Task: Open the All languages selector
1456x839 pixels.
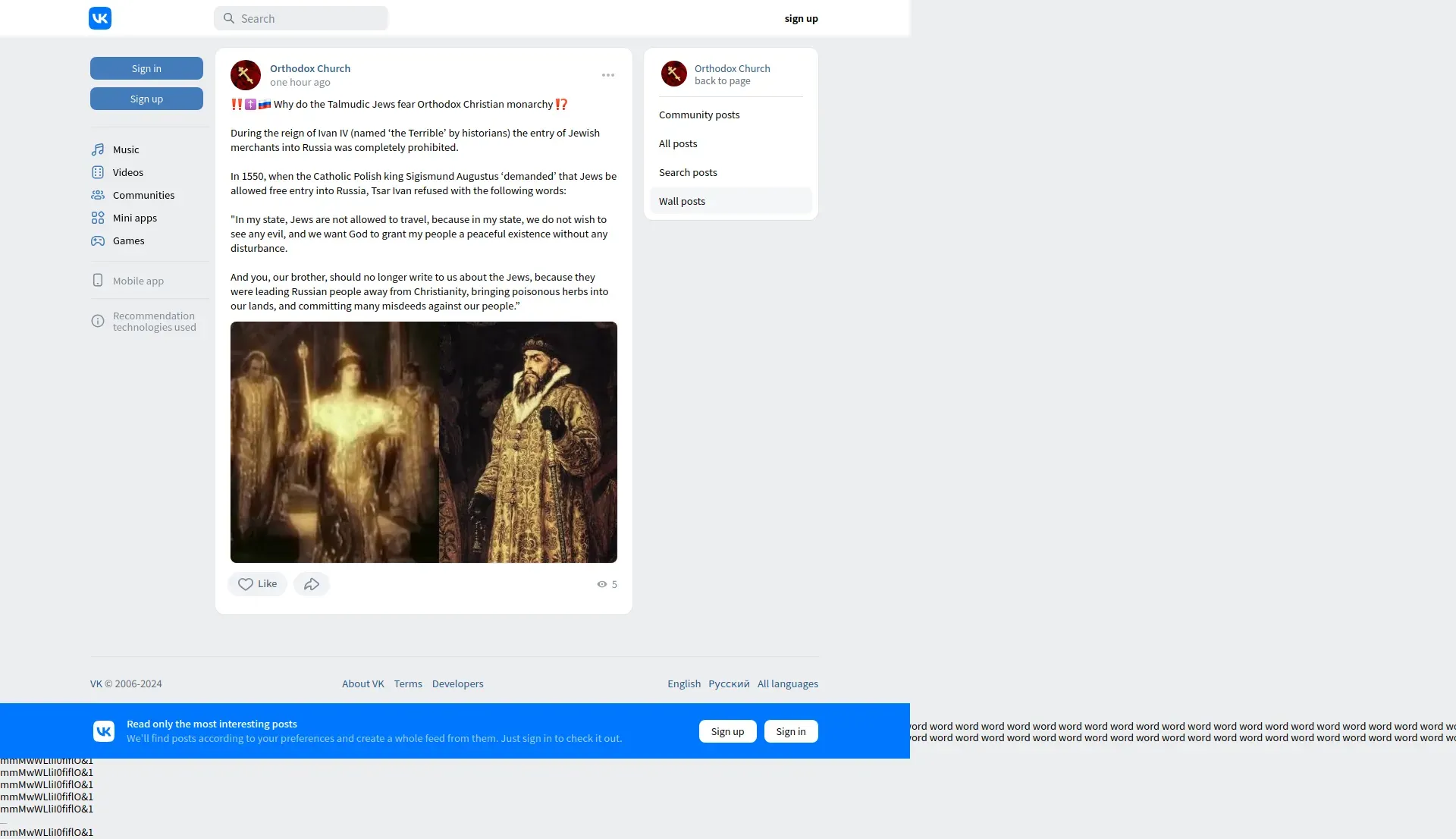Action: pos(787,683)
